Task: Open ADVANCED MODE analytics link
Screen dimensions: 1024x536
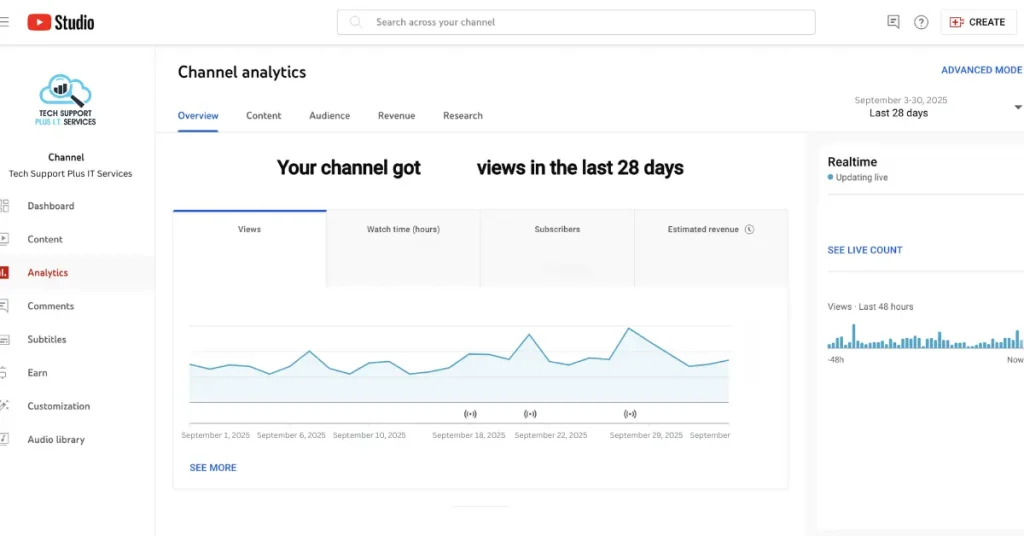Action: pos(981,70)
